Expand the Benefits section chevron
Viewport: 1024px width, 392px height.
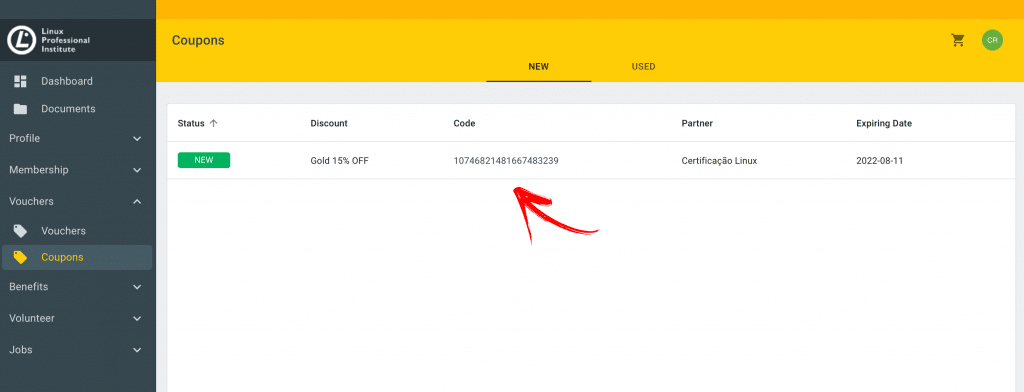click(x=137, y=287)
